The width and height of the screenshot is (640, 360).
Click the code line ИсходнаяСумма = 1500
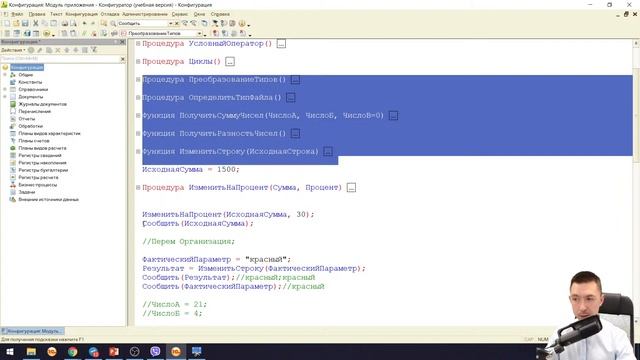tap(191, 169)
